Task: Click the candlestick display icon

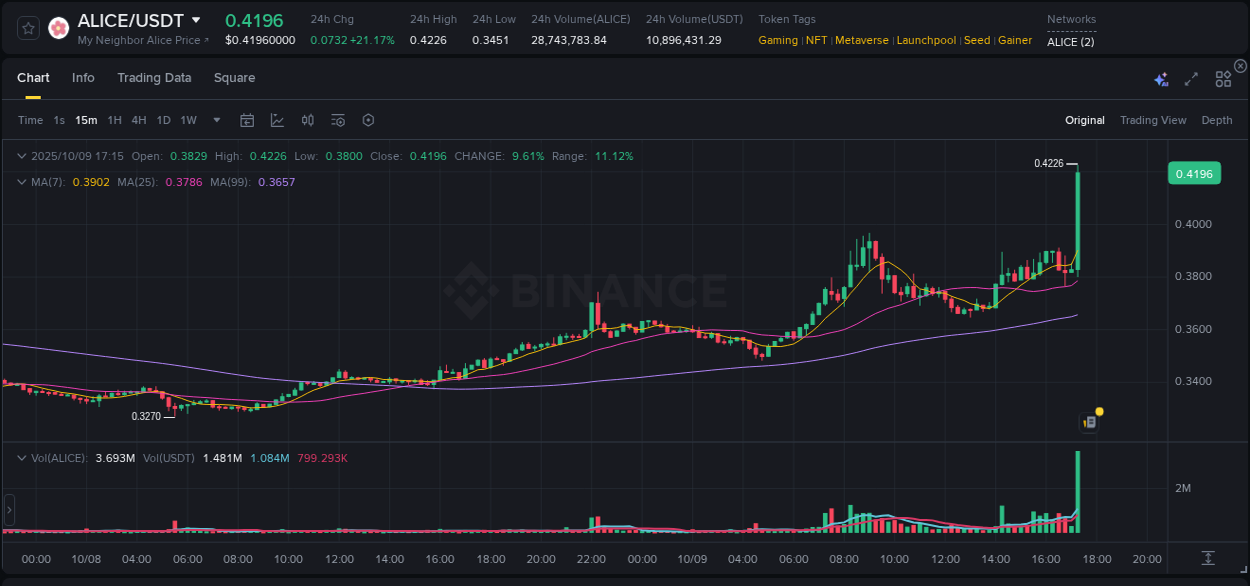Action: [x=308, y=120]
